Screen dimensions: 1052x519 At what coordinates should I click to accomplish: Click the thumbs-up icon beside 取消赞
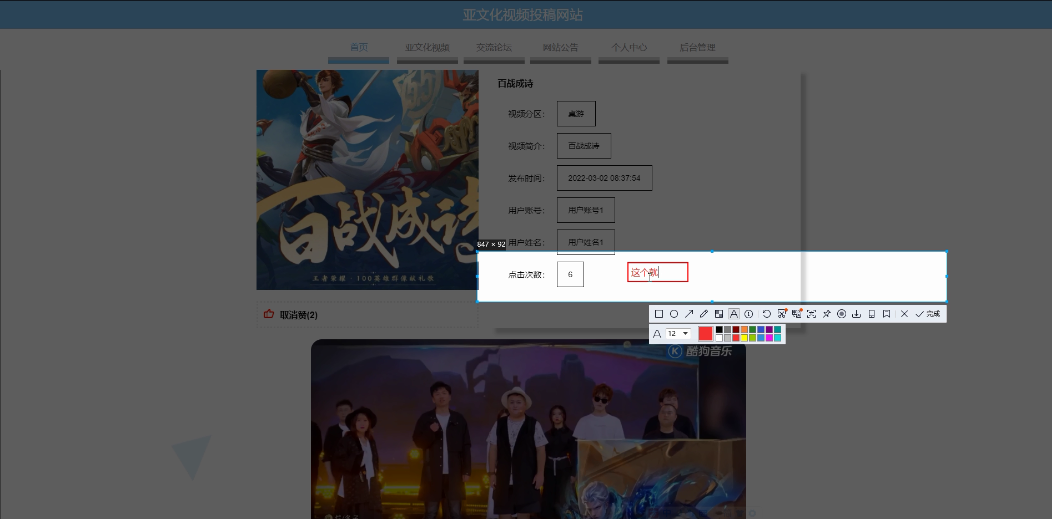(x=269, y=314)
